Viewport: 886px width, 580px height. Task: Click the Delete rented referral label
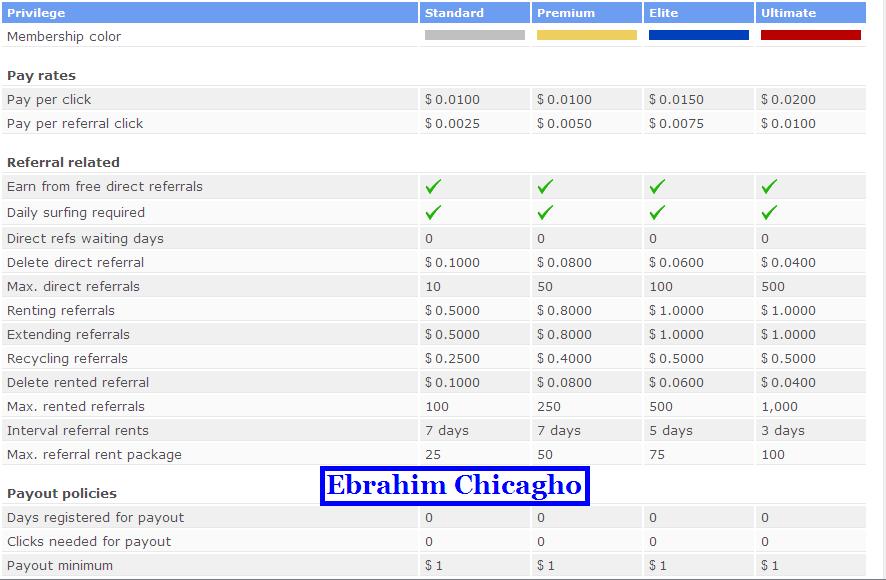(78, 383)
